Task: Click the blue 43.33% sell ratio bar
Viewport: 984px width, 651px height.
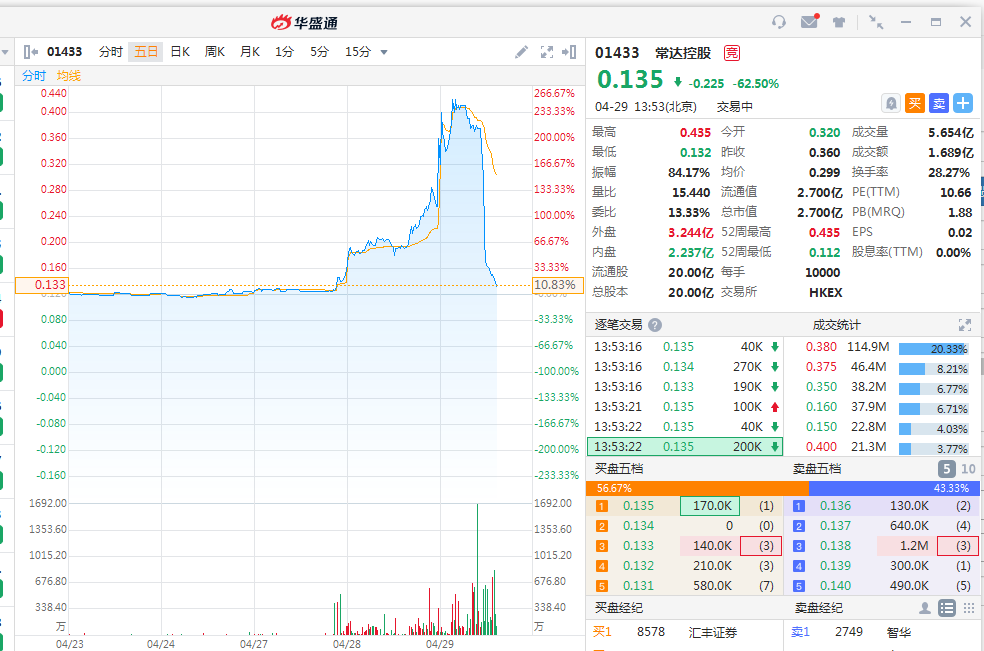Action: pyautogui.click(x=894, y=488)
